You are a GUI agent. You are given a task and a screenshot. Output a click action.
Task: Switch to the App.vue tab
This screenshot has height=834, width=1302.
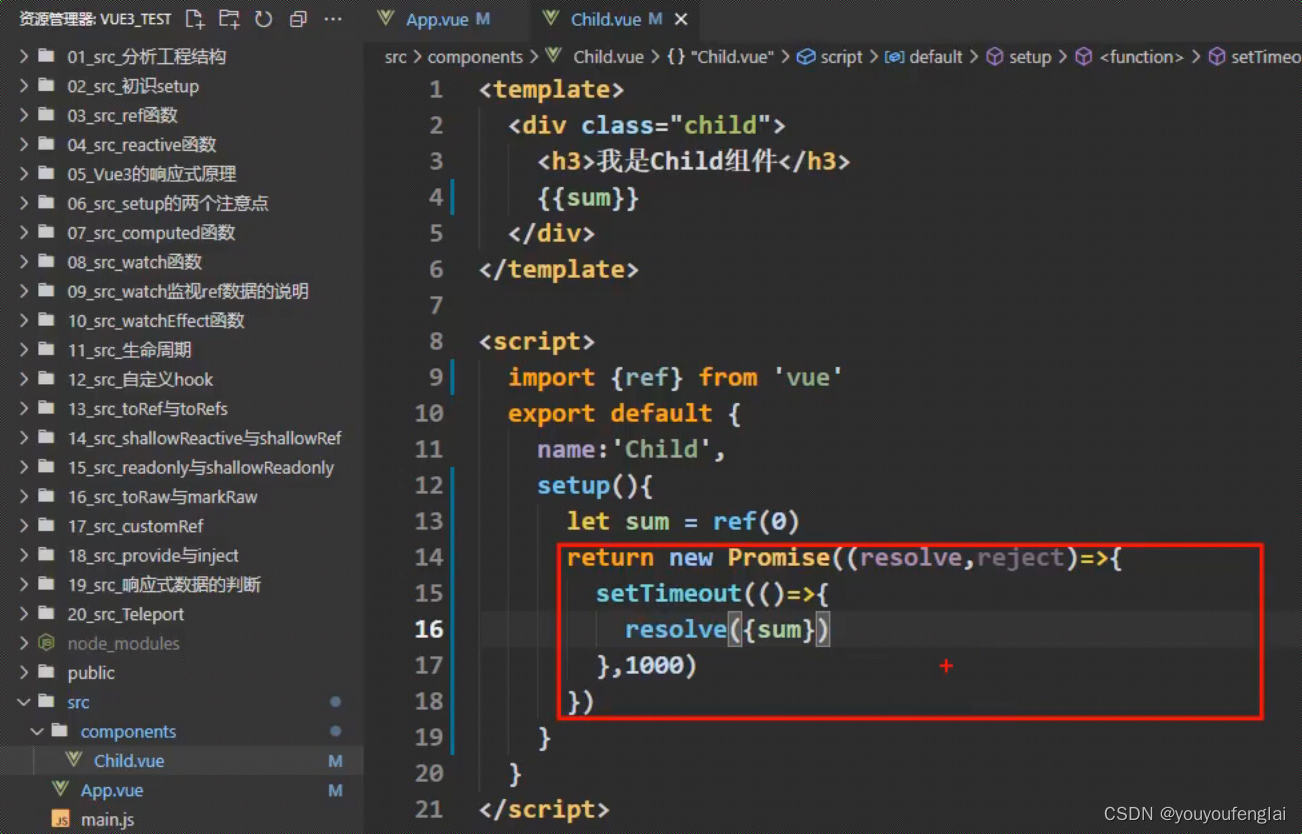pos(434,19)
